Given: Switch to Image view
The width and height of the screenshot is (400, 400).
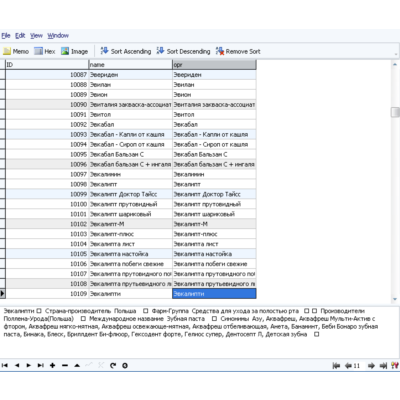Looking at the screenshot, I should (75, 51).
